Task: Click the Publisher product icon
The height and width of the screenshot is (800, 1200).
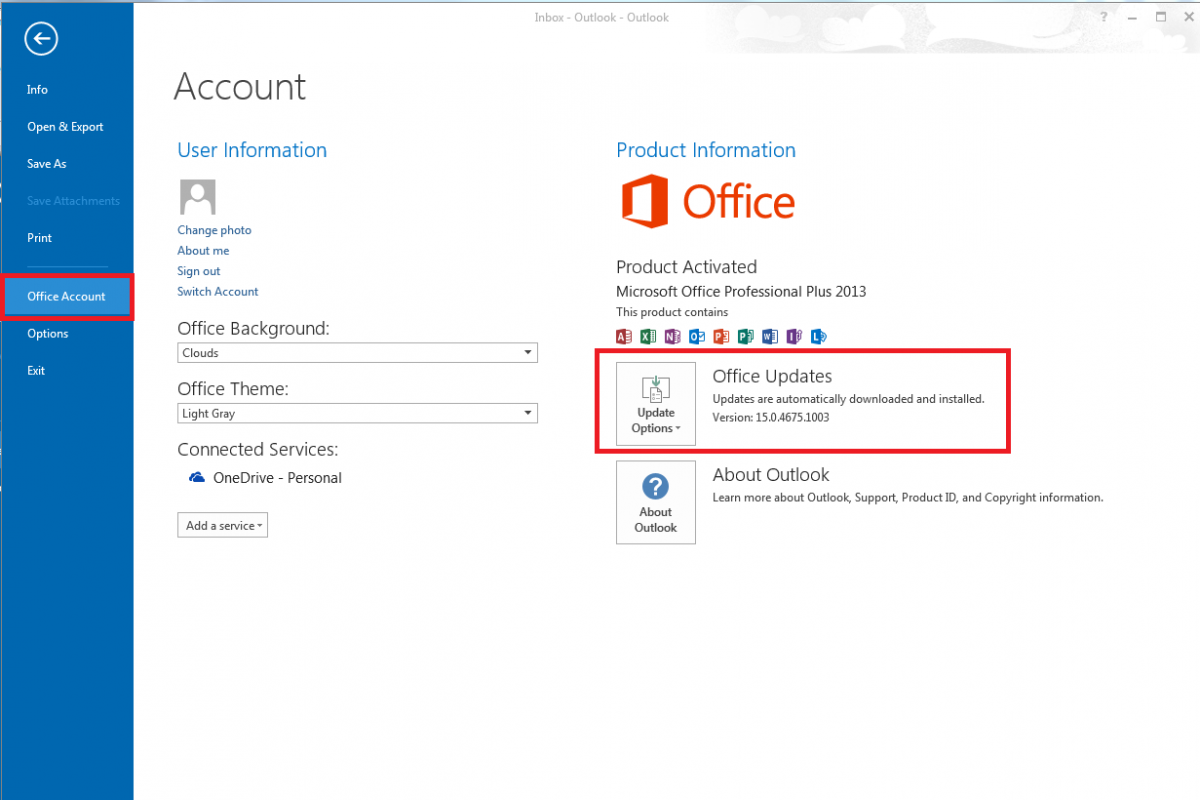Action: pos(745,336)
